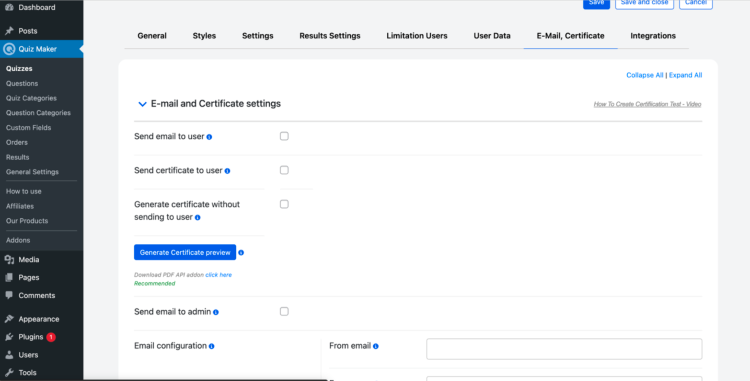Screen dimensions: 750x381
Task: Open Quiz Categories in the sidebar
Action: point(31,98)
